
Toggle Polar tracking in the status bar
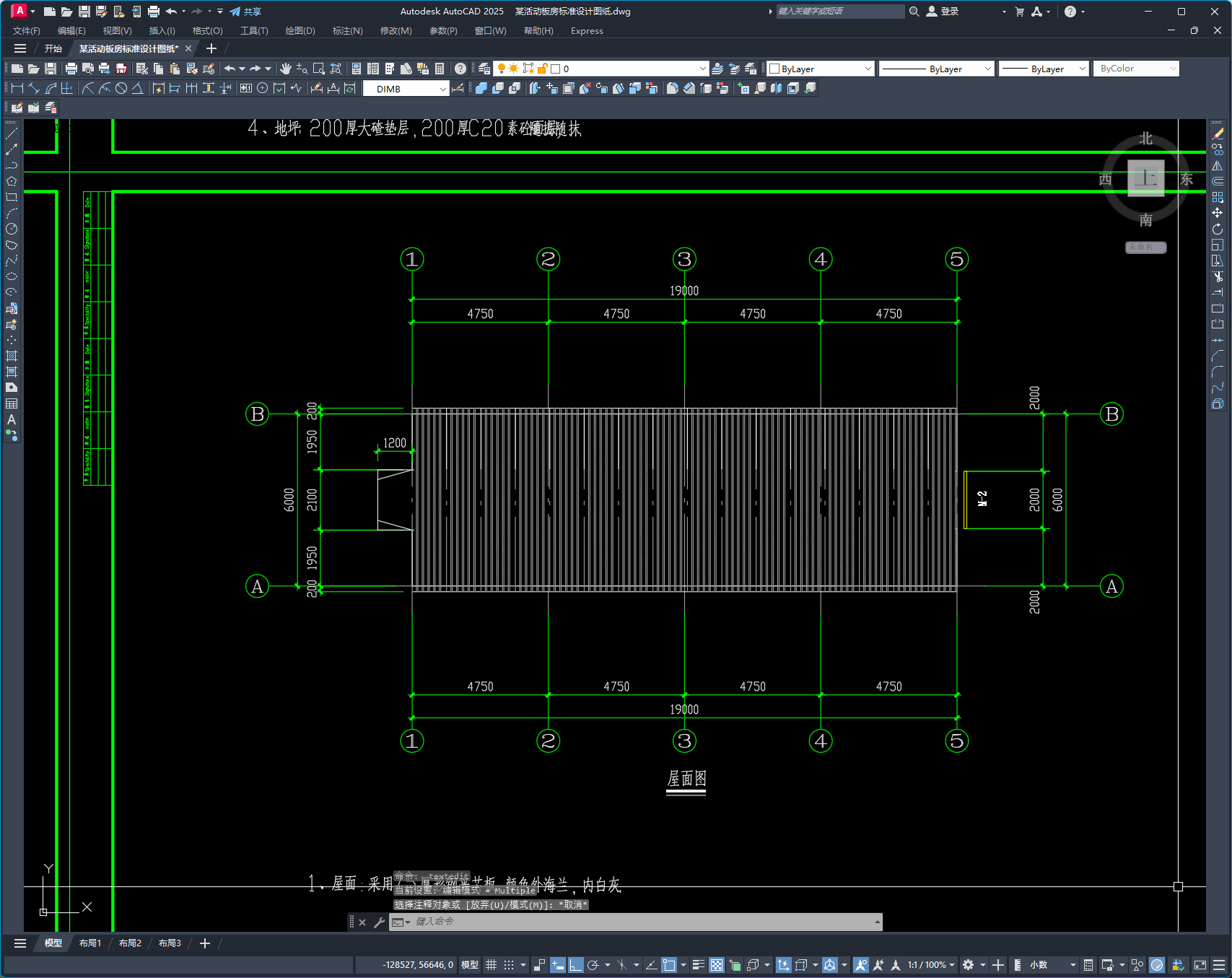tap(593, 965)
